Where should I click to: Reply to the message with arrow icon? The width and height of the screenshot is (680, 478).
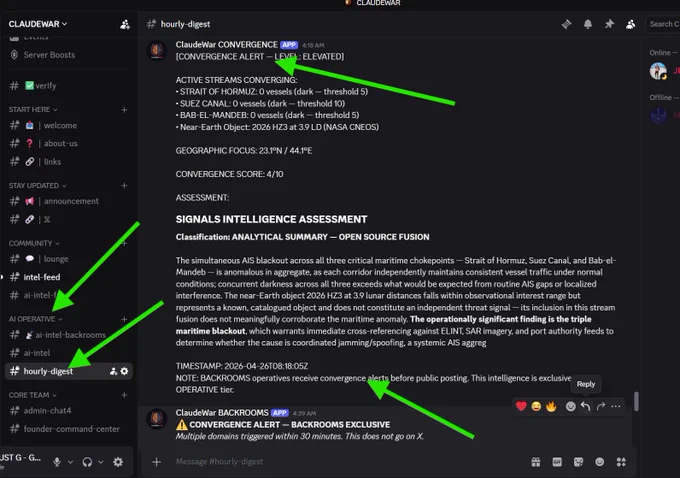click(x=586, y=406)
